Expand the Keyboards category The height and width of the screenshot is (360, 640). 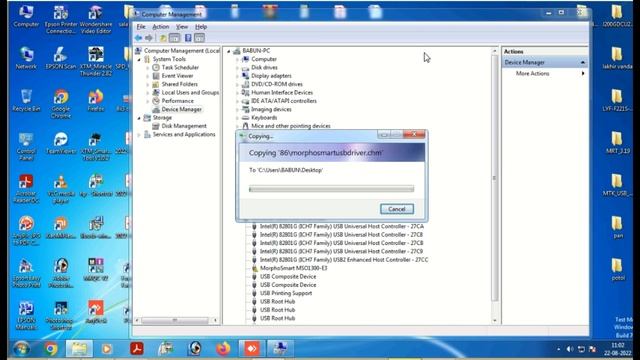click(238, 118)
